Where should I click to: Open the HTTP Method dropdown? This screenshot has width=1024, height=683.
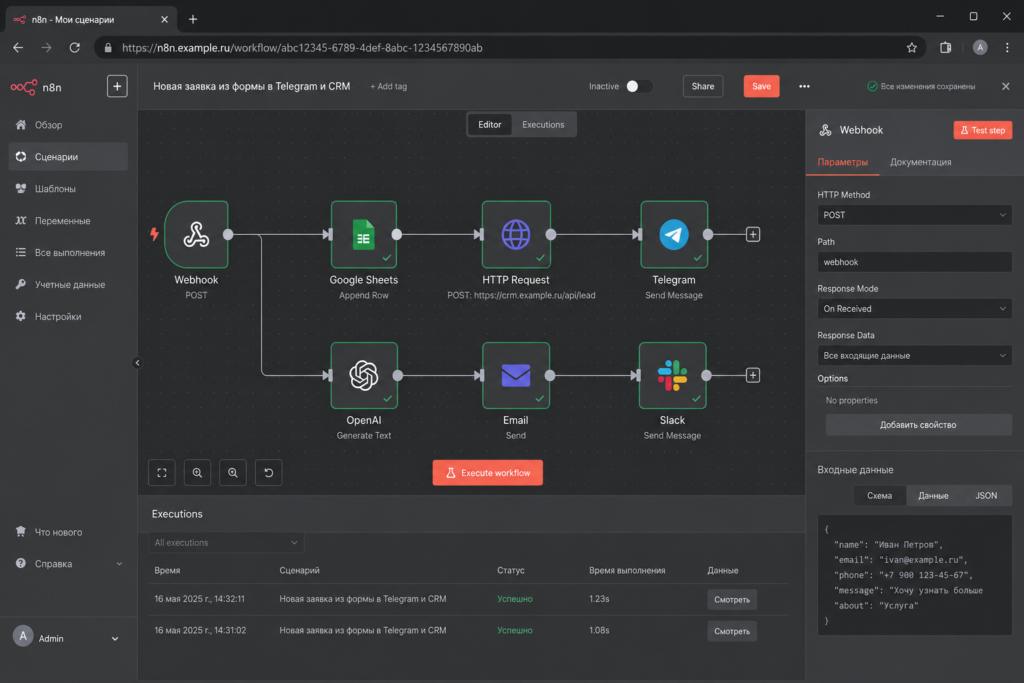(x=914, y=215)
